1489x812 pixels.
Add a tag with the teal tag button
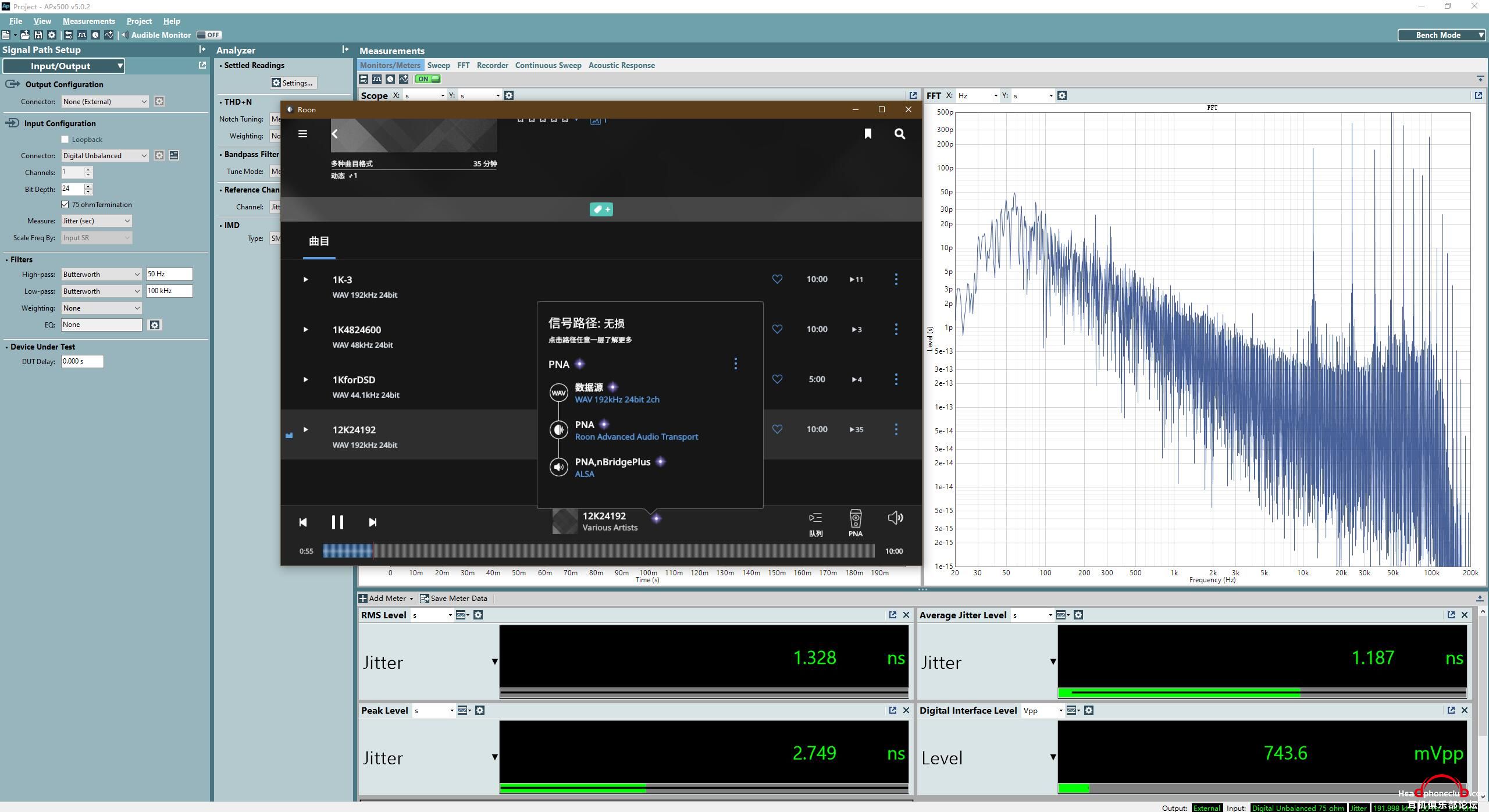(601, 209)
